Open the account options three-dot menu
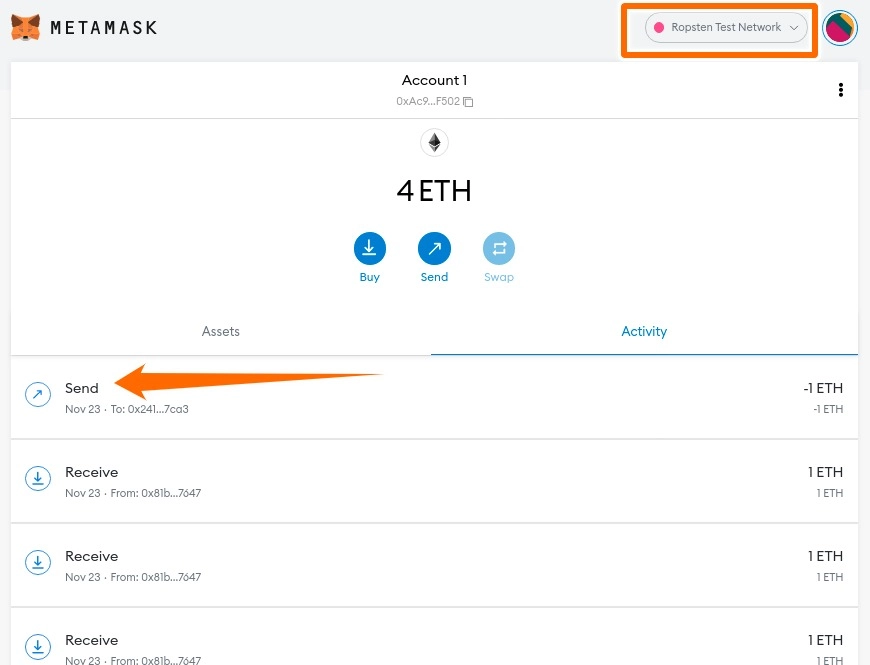870x665 pixels. tap(841, 90)
